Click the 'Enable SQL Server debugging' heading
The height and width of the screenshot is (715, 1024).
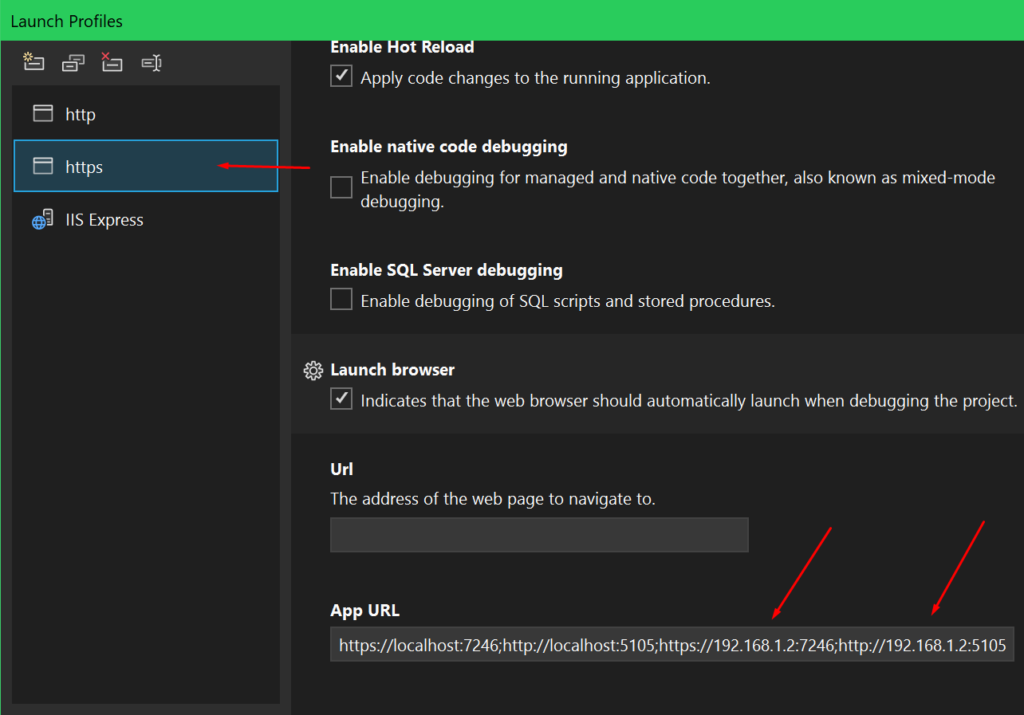(x=446, y=270)
